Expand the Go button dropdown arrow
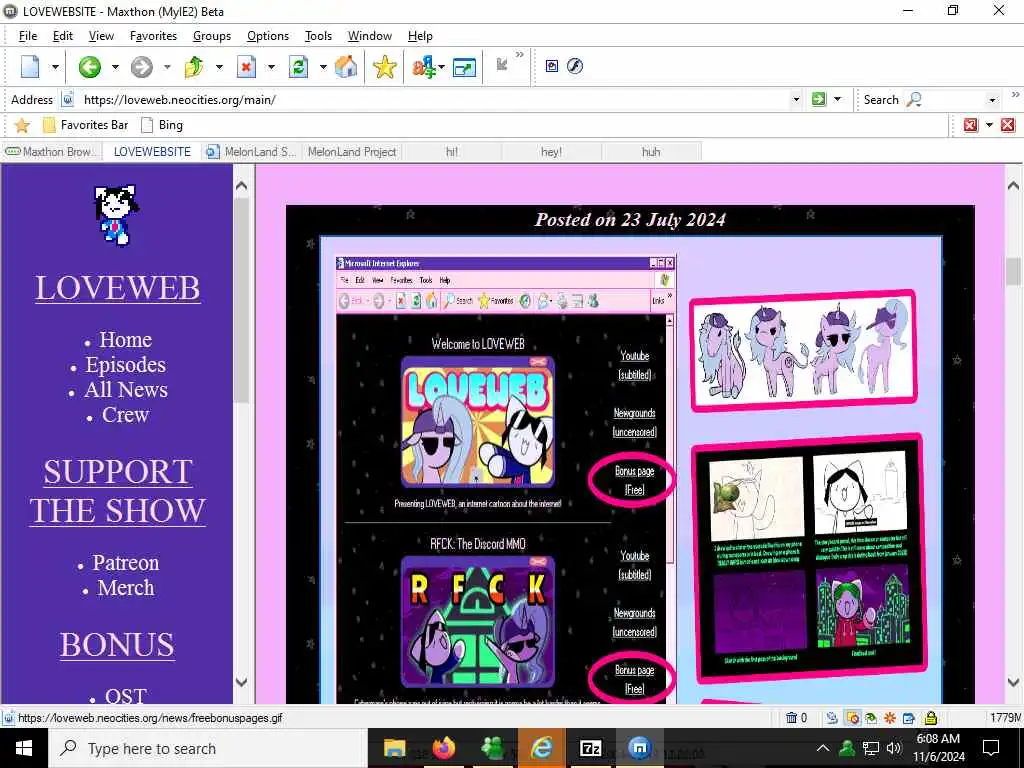1024x768 pixels. (838, 99)
